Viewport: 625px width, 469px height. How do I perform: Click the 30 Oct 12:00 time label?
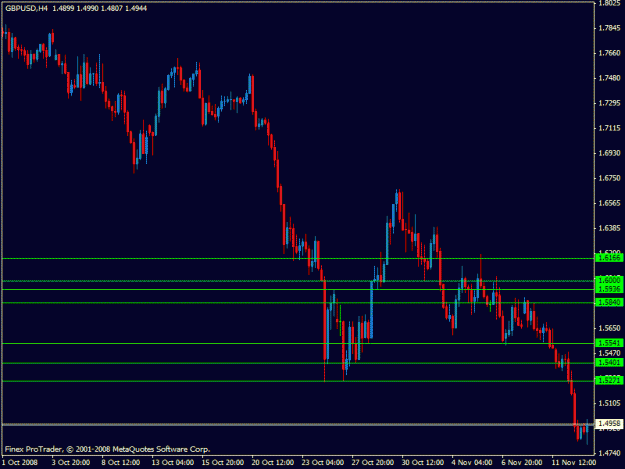tap(423, 462)
